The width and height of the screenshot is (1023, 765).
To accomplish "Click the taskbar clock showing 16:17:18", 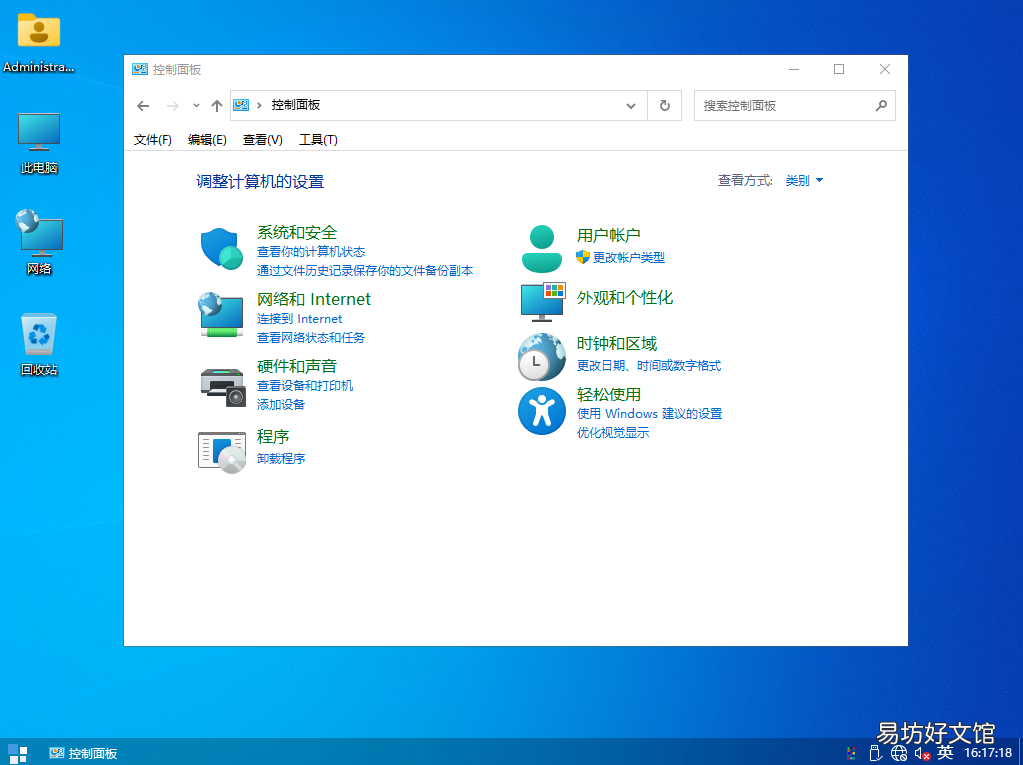I will click(988, 753).
